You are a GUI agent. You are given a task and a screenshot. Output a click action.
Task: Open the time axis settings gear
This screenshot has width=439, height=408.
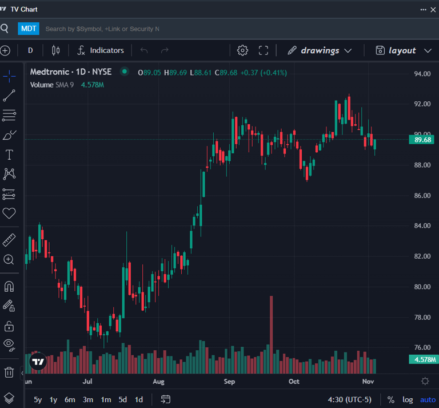click(425, 381)
